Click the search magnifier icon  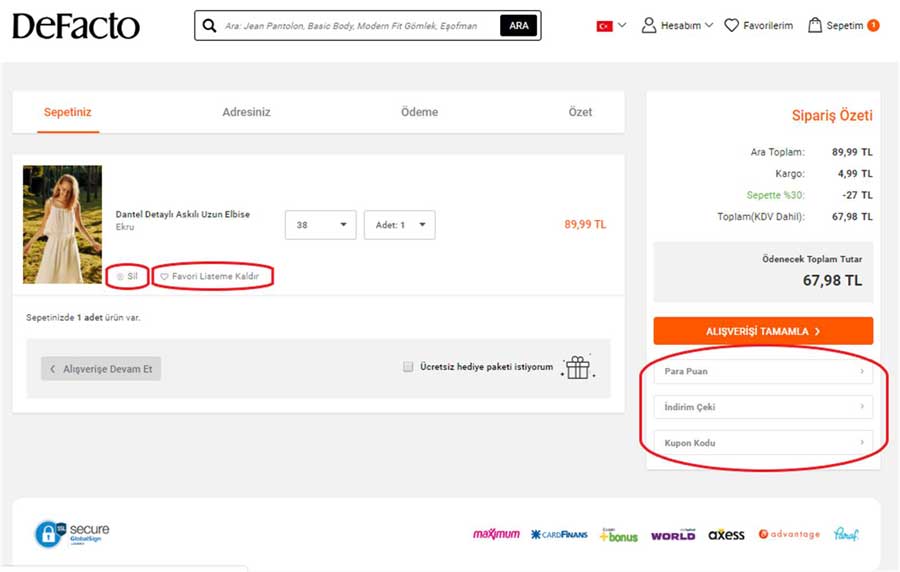210,26
